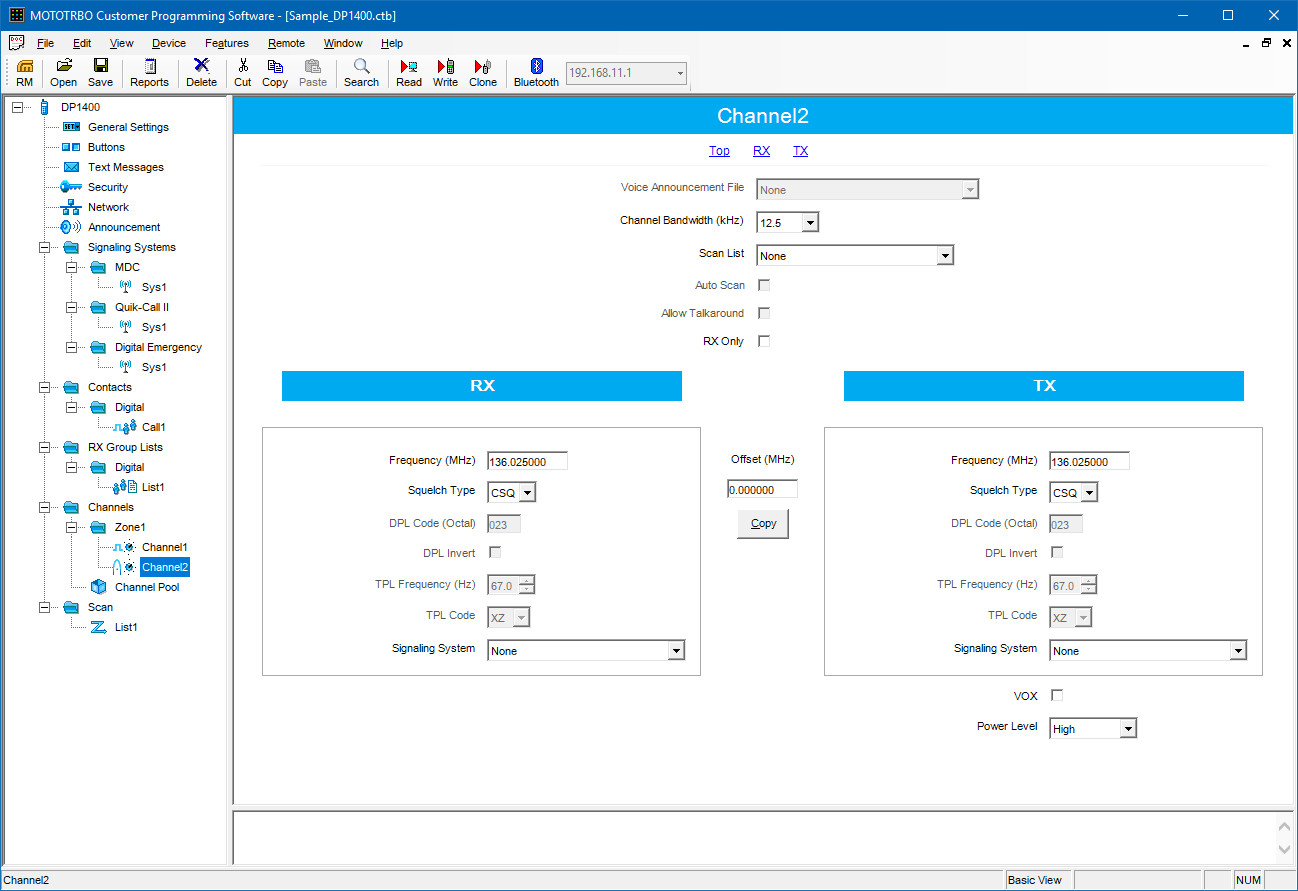Click the Copy button under Offset
The width and height of the screenshot is (1298, 891).
(763, 524)
